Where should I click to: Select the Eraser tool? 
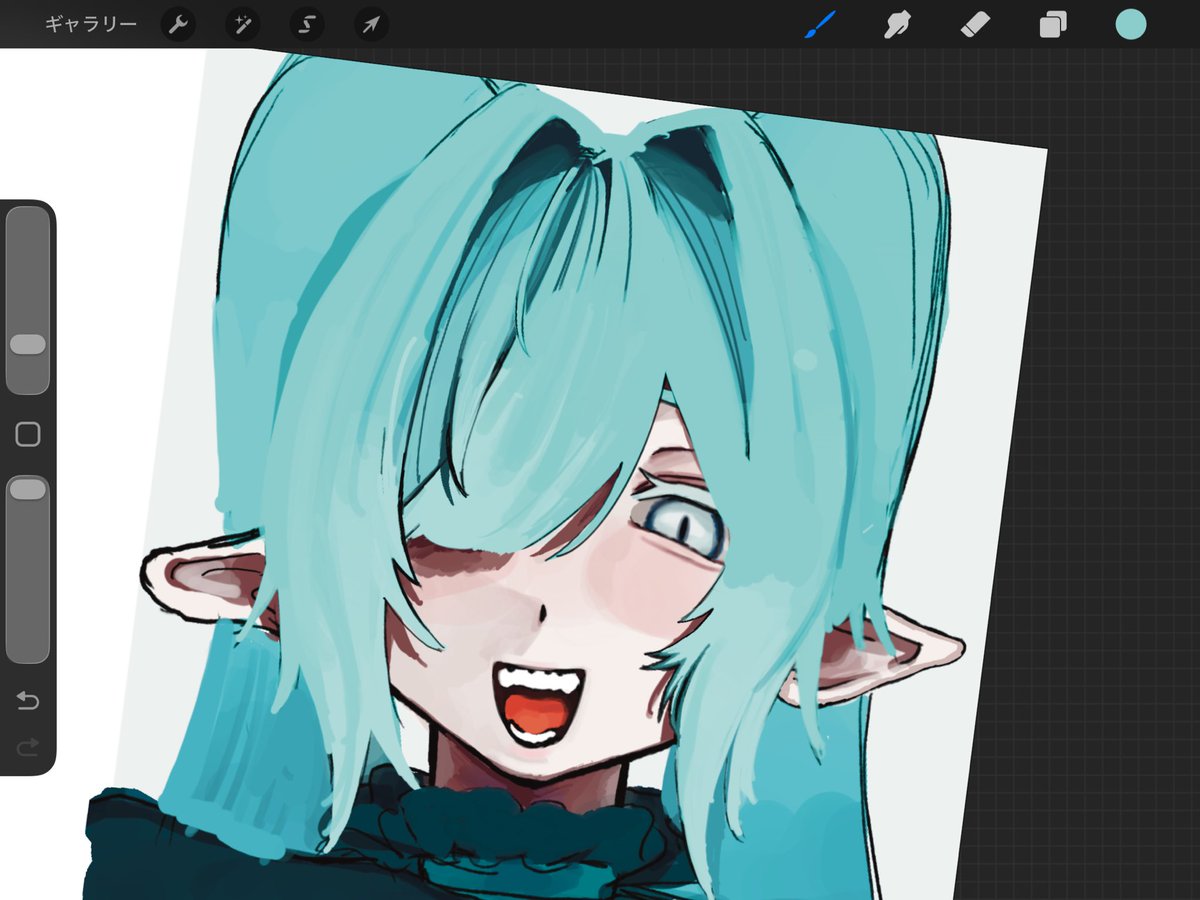[975, 24]
